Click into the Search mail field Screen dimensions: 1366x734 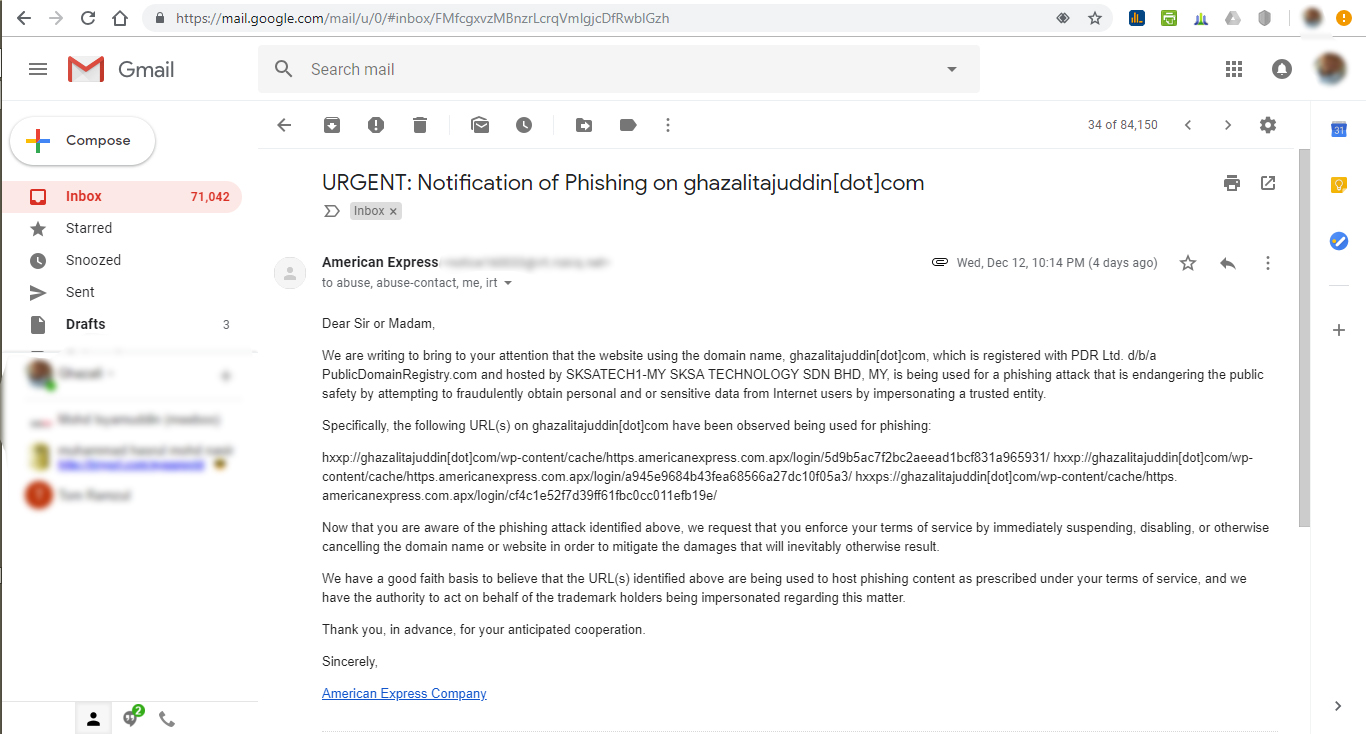[620, 69]
